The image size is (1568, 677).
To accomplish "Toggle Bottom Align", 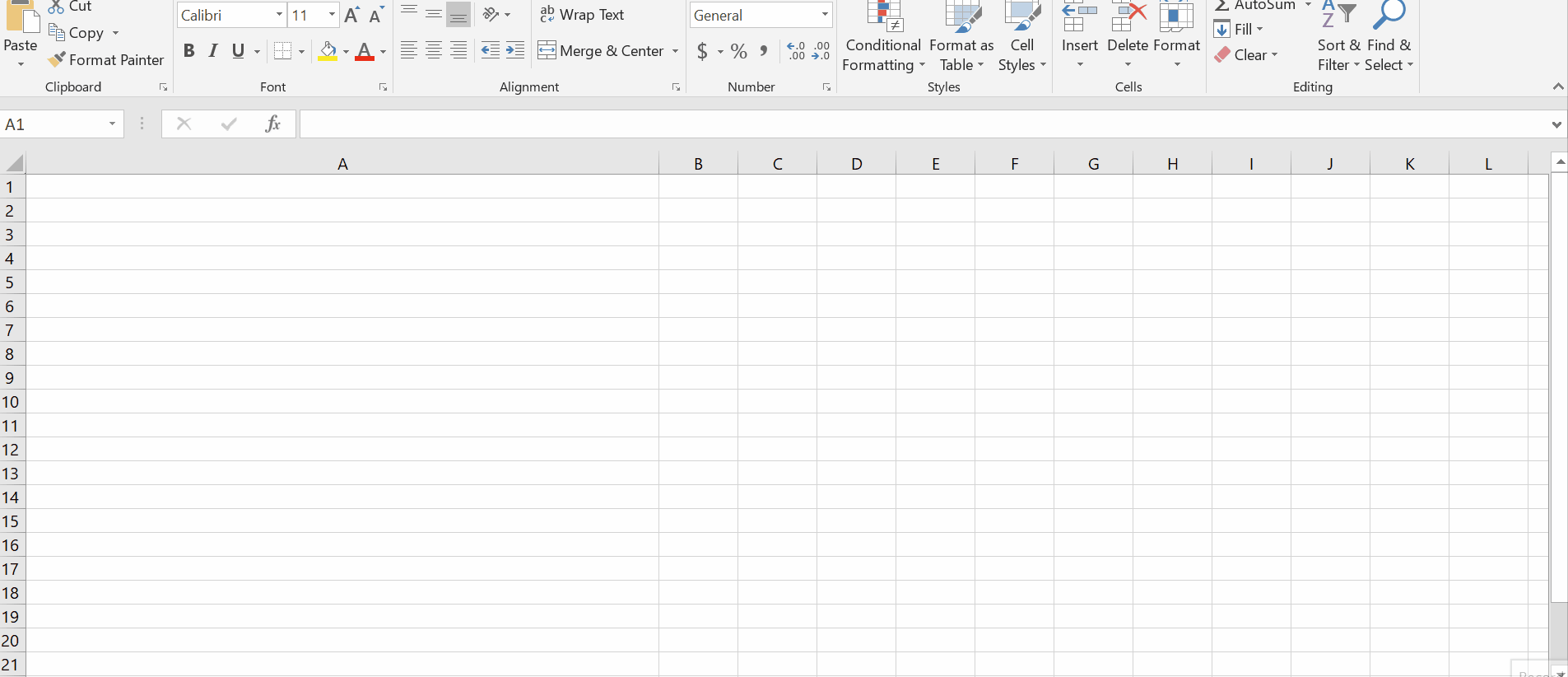I will (458, 14).
